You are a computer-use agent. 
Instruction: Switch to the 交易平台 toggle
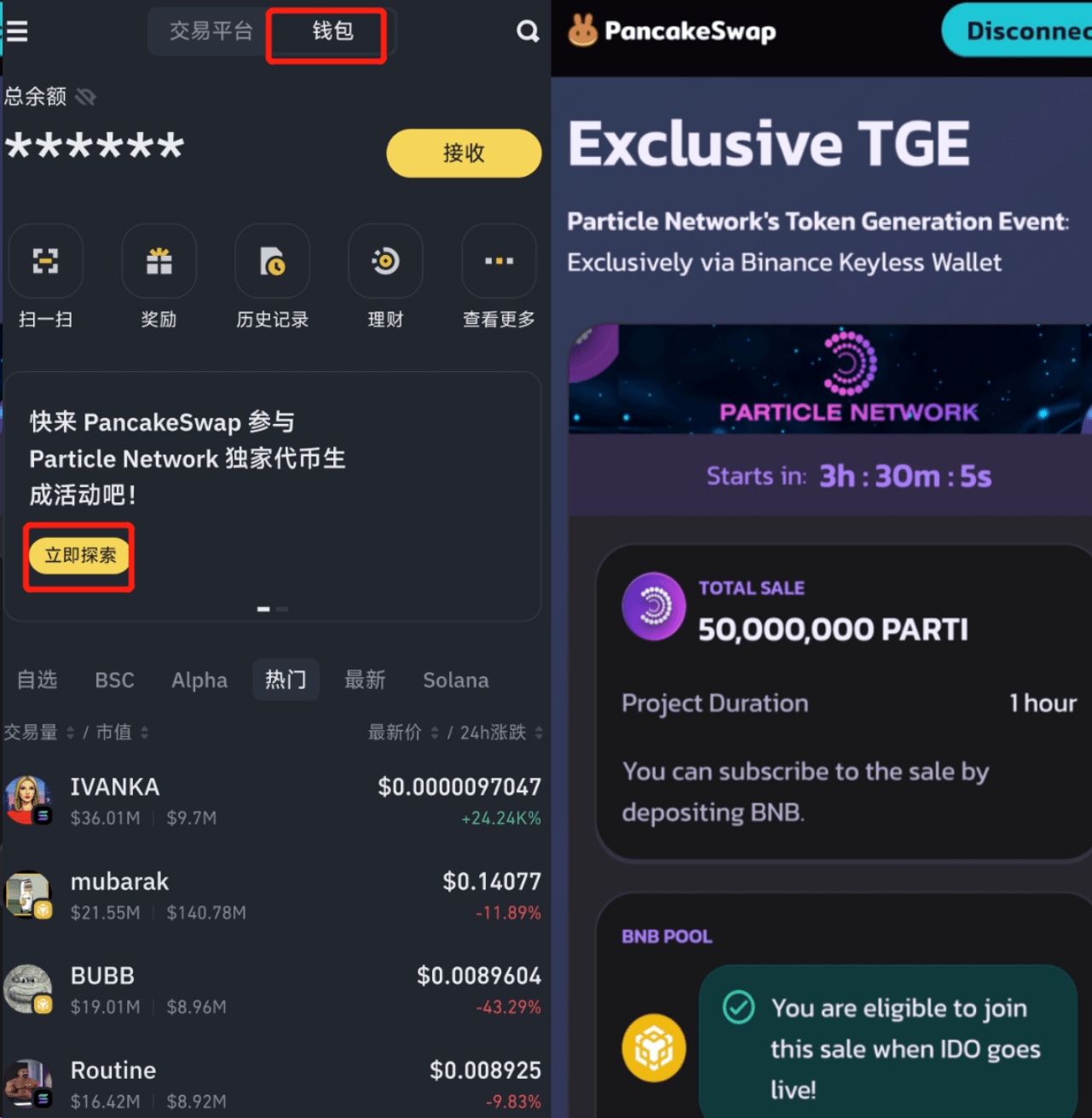tap(211, 32)
